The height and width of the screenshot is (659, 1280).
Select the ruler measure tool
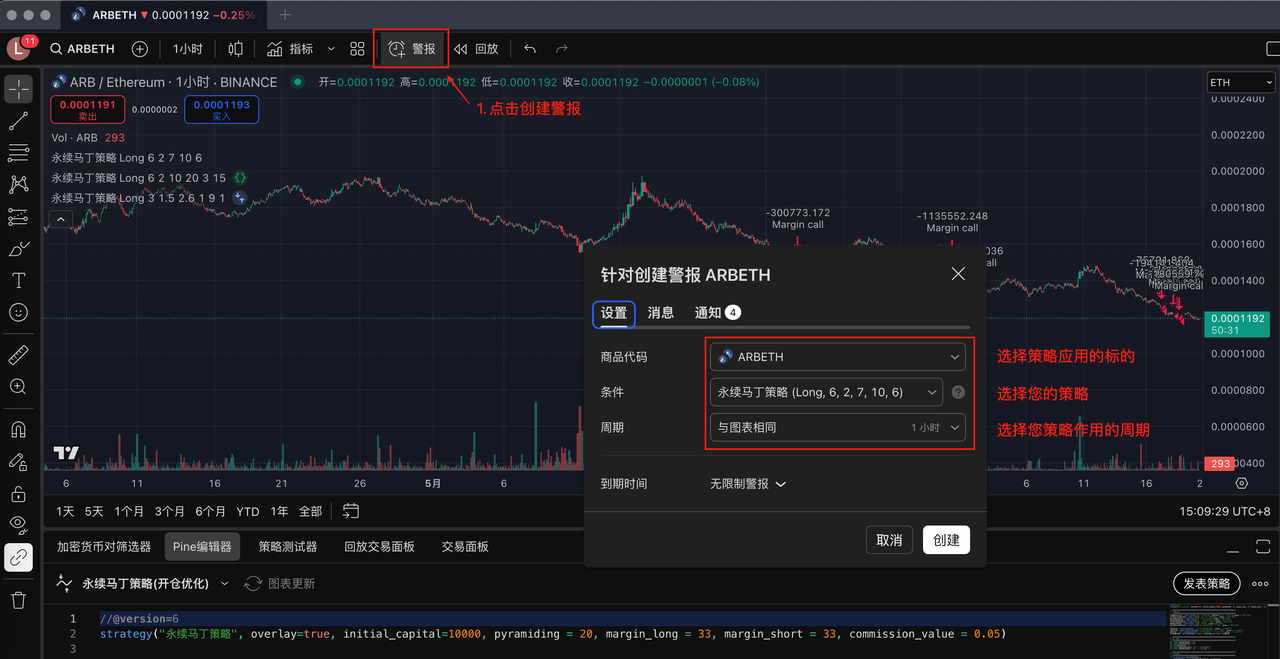18,355
